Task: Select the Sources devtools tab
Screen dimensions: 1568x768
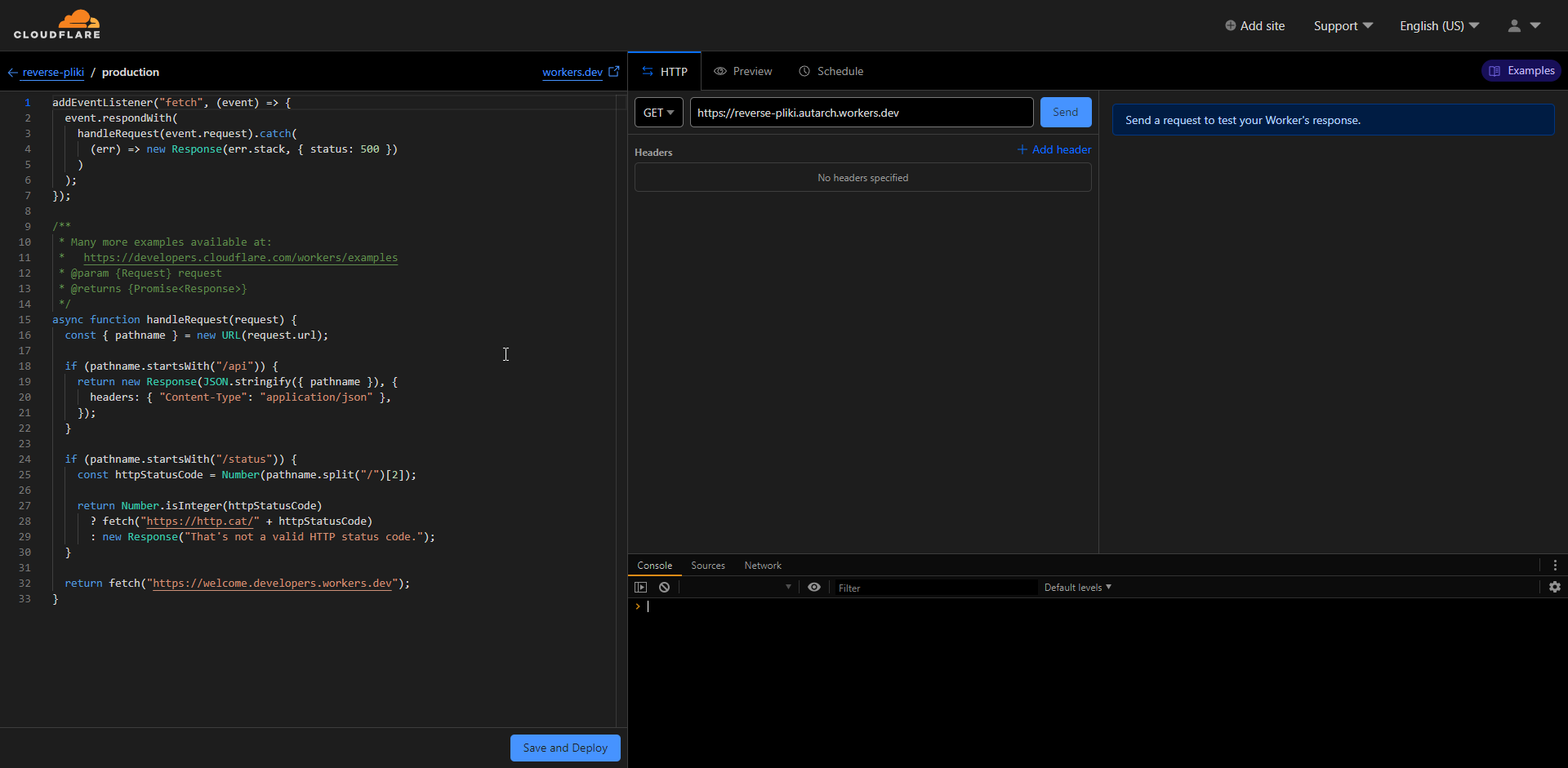Action: tap(708, 566)
